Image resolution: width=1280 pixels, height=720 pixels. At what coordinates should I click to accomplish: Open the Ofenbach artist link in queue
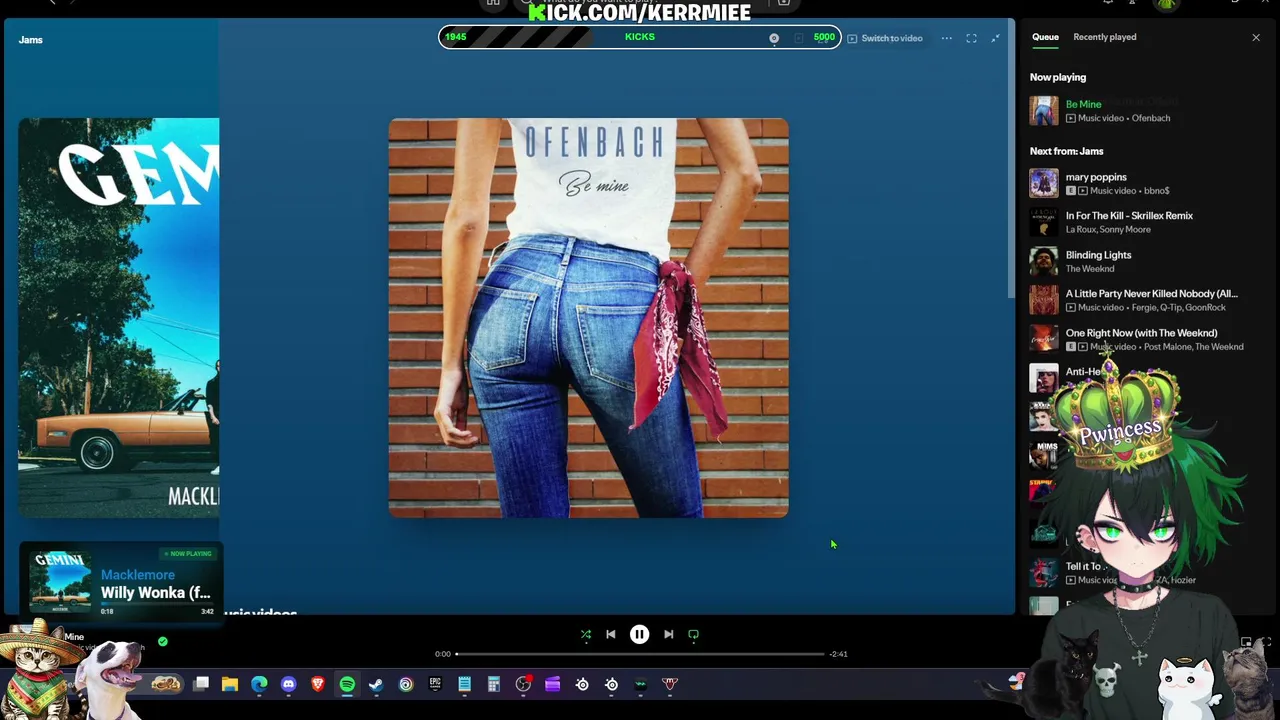point(1150,118)
